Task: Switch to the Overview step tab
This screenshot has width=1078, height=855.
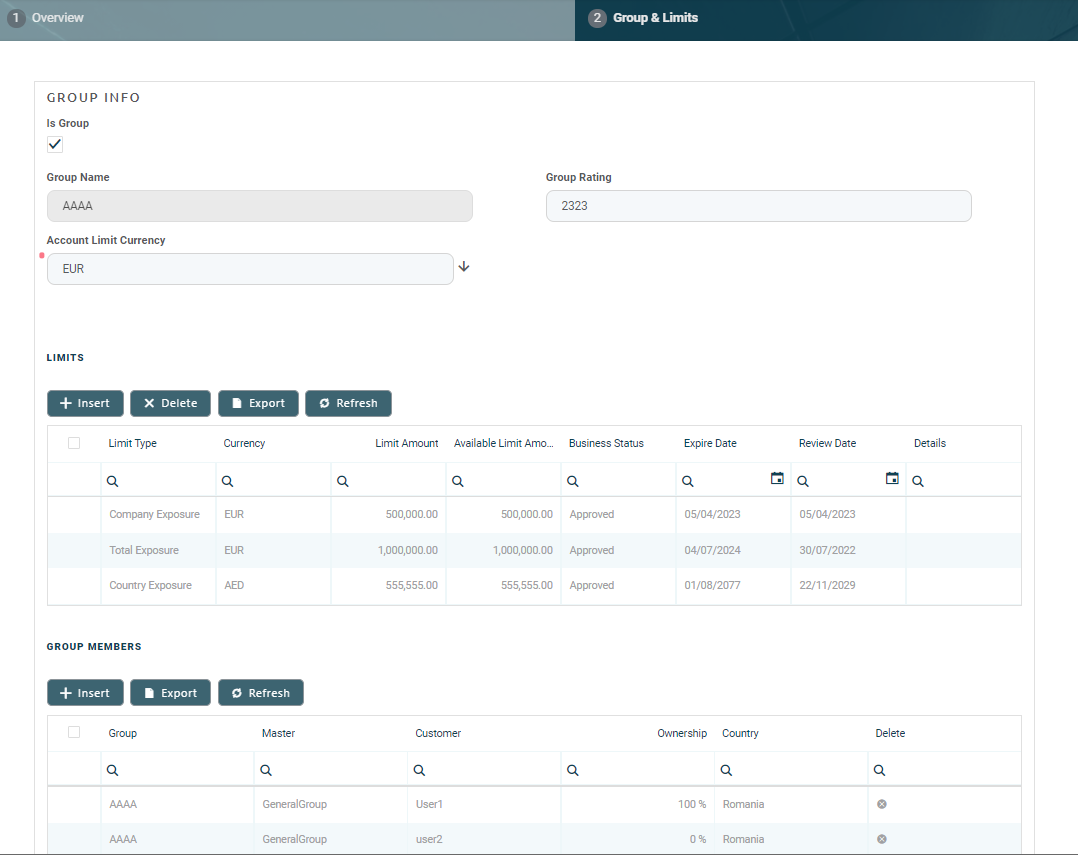Action: [57, 18]
